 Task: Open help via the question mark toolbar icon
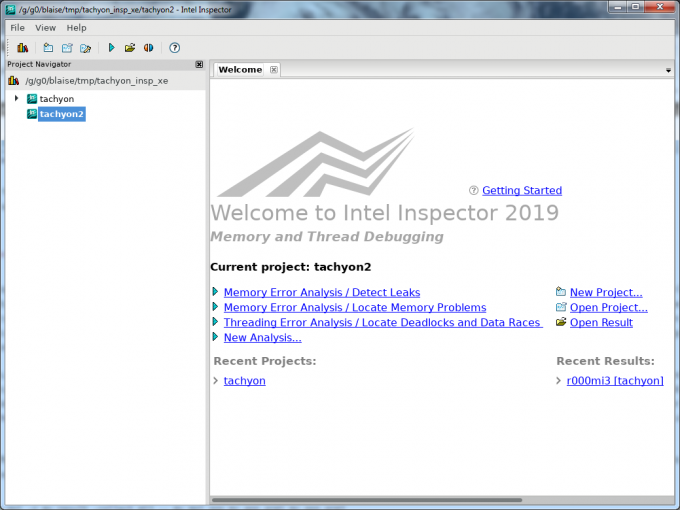click(x=174, y=48)
